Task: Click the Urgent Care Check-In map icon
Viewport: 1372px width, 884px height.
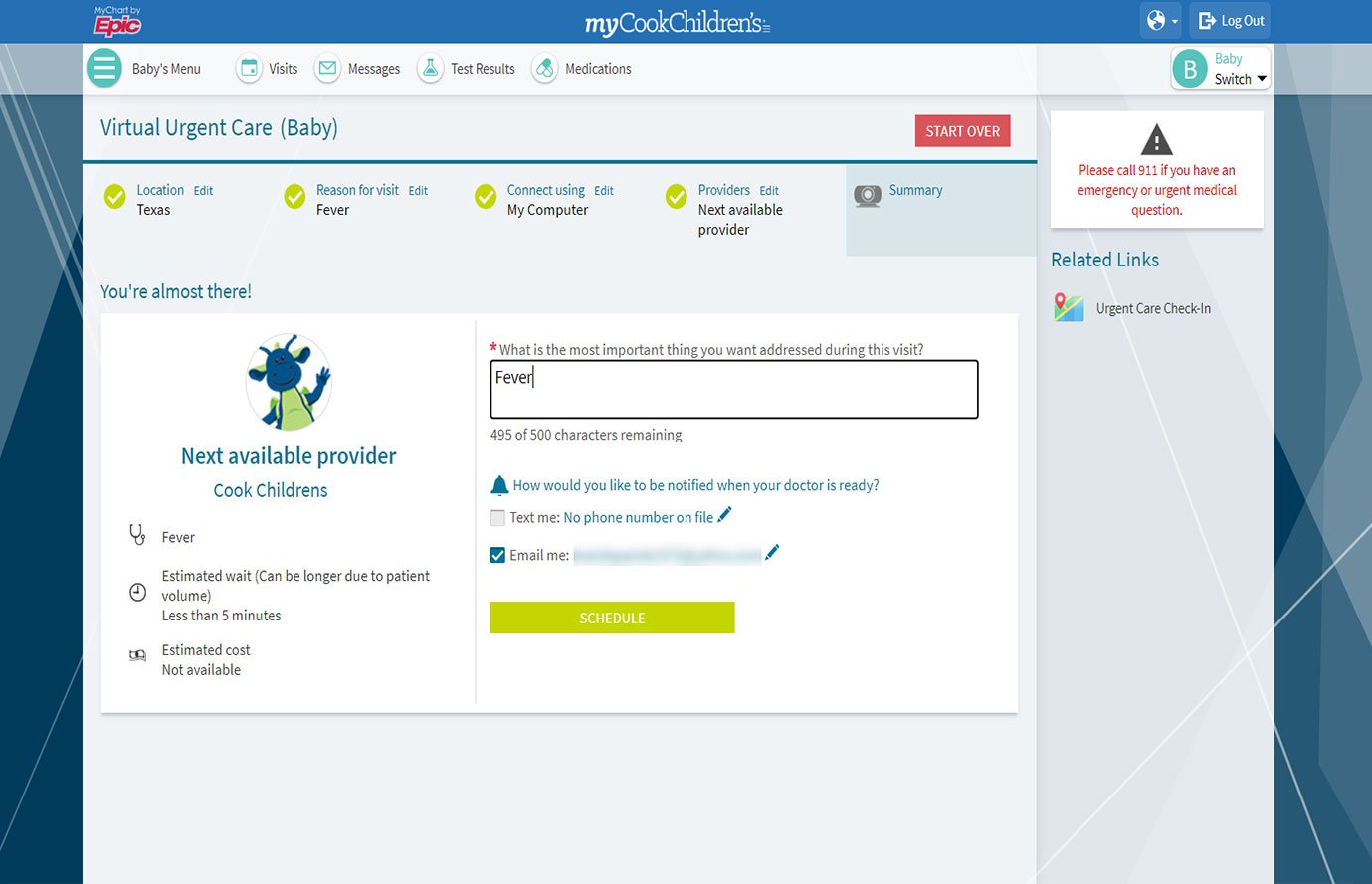Action: pos(1069,308)
